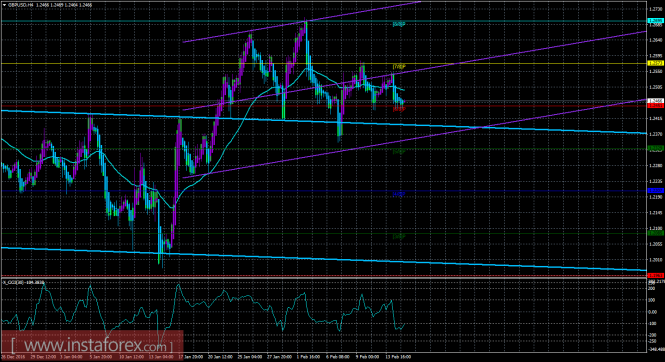Click the red level label below current price

(x=399, y=109)
